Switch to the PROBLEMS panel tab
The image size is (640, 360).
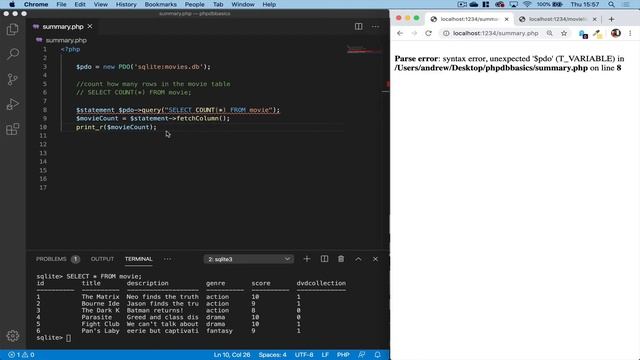click(51, 259)
